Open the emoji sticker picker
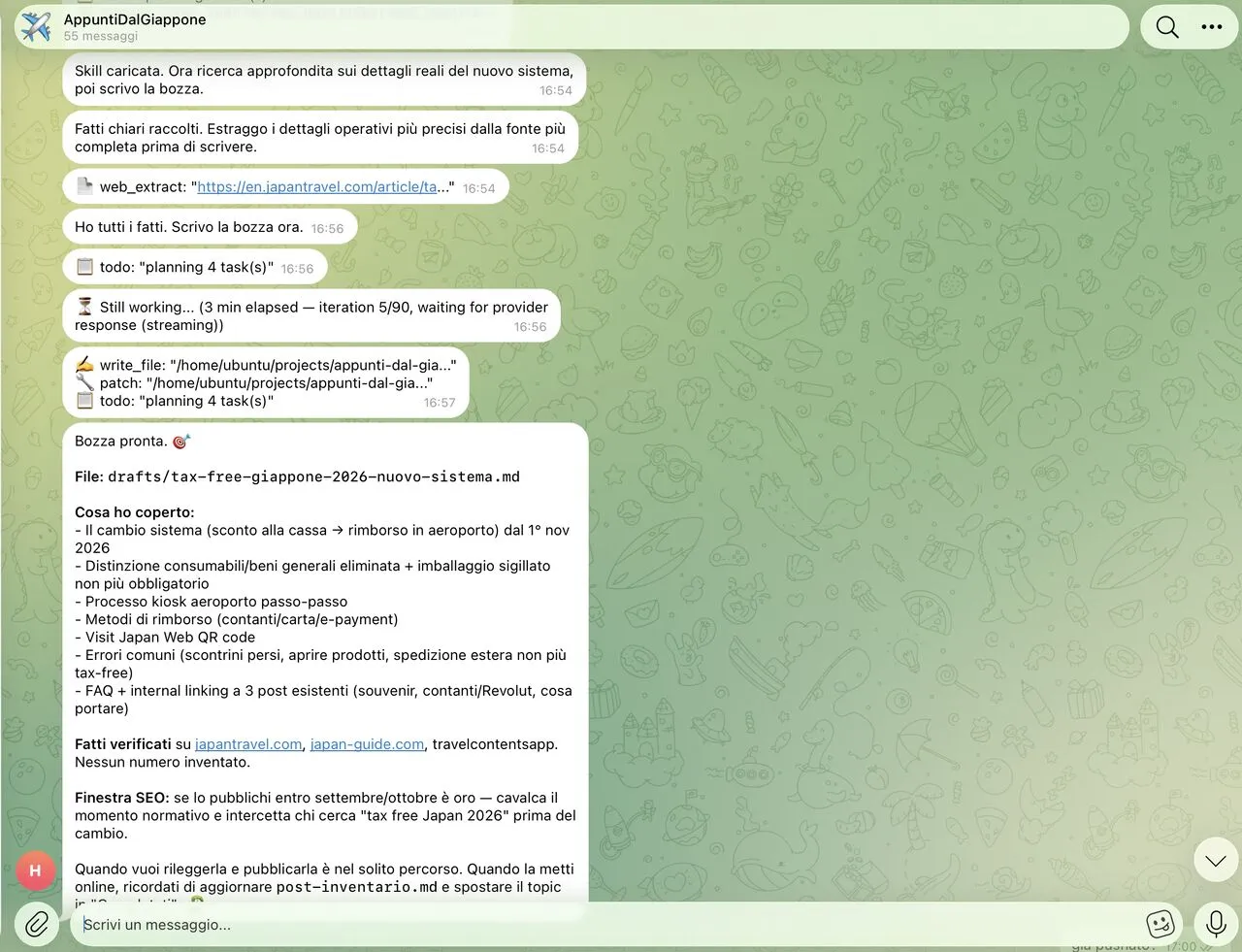Viewport: 1242px width, 952px height. pyautogui.click(x=1160, y=924)
